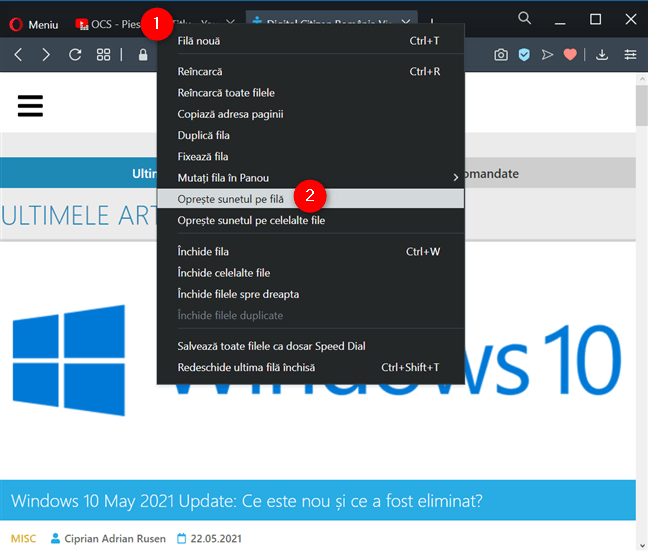Maximize the Opera window
Image resolution: width=648 pixels, height=551 pixels.
[x=595, y=19]
